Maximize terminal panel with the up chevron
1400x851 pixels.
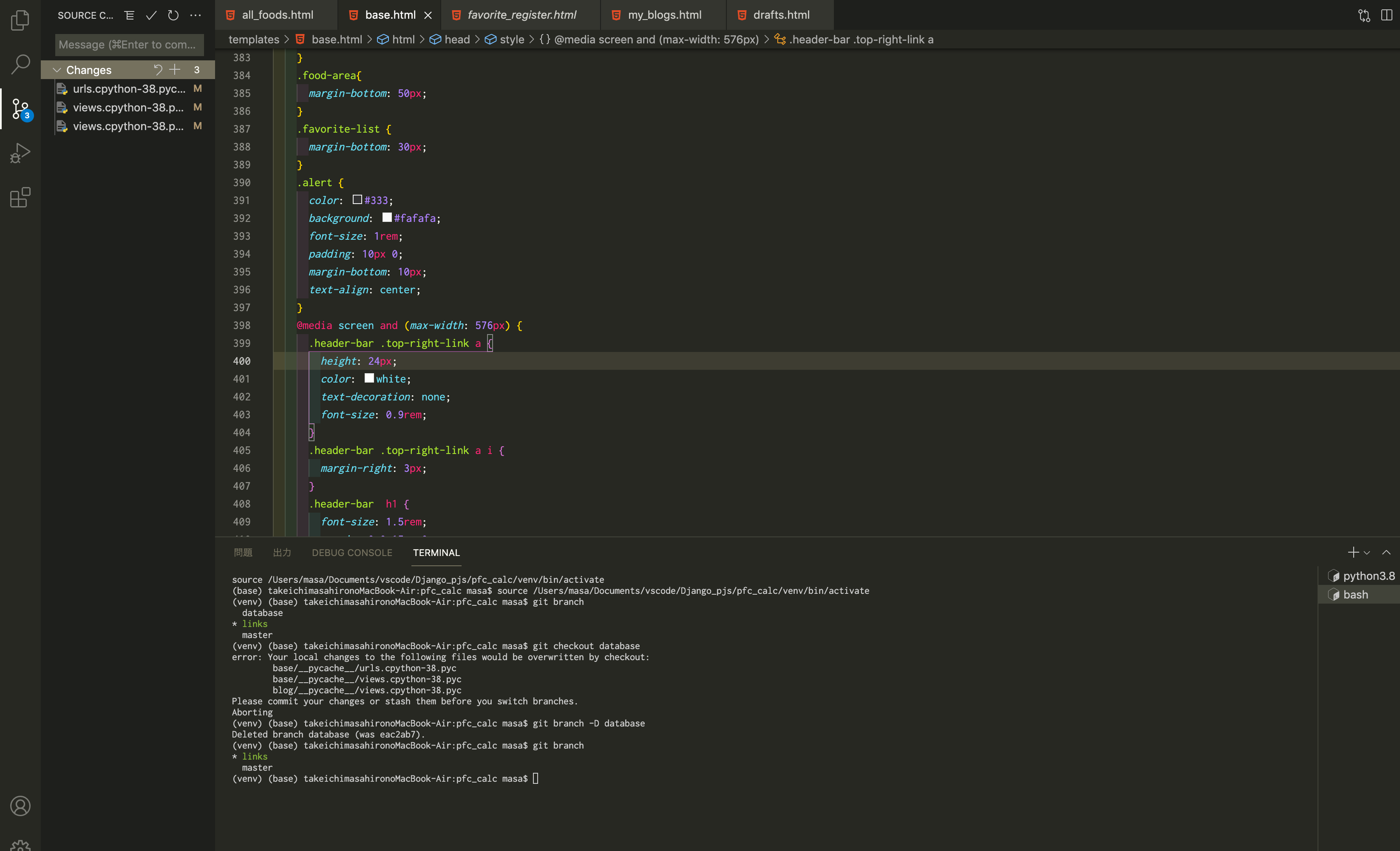(x=1386, y=552)
